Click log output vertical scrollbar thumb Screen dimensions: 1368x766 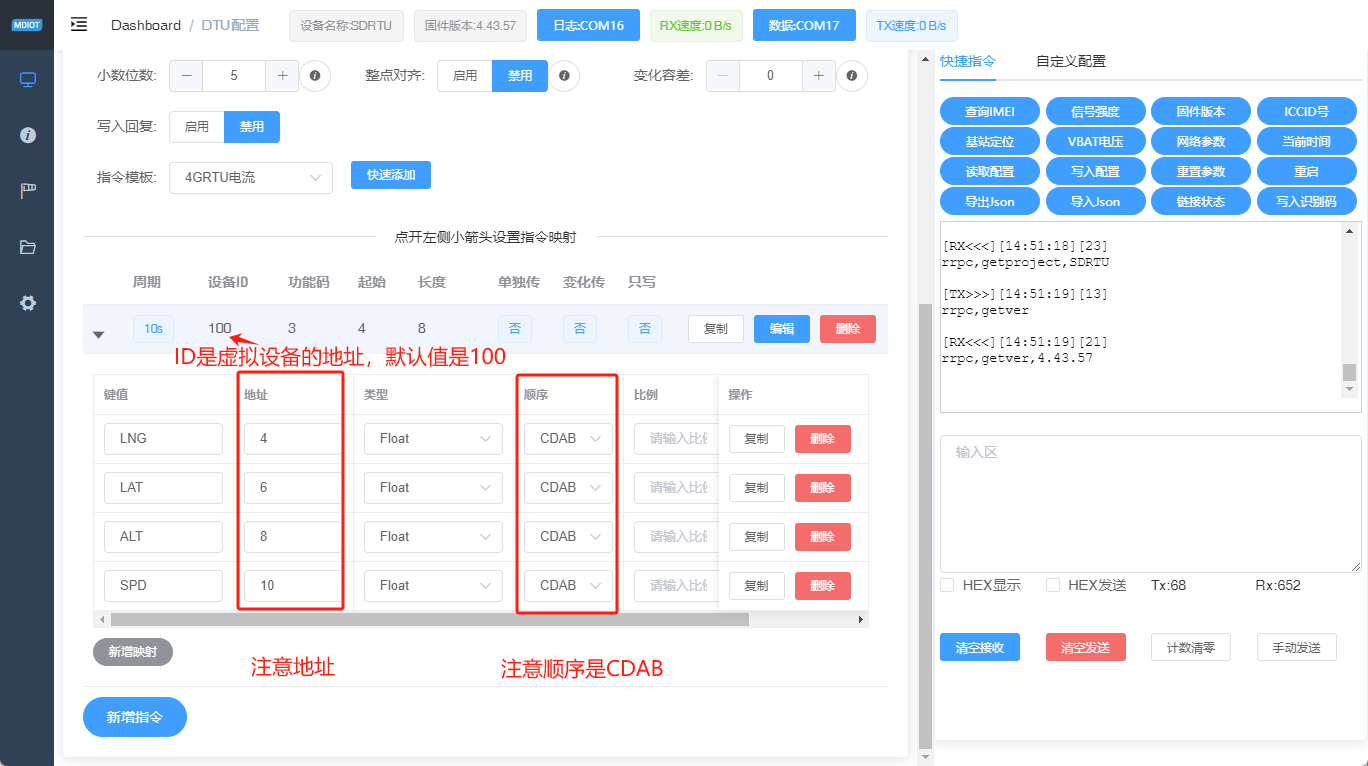click(1350, 372)
